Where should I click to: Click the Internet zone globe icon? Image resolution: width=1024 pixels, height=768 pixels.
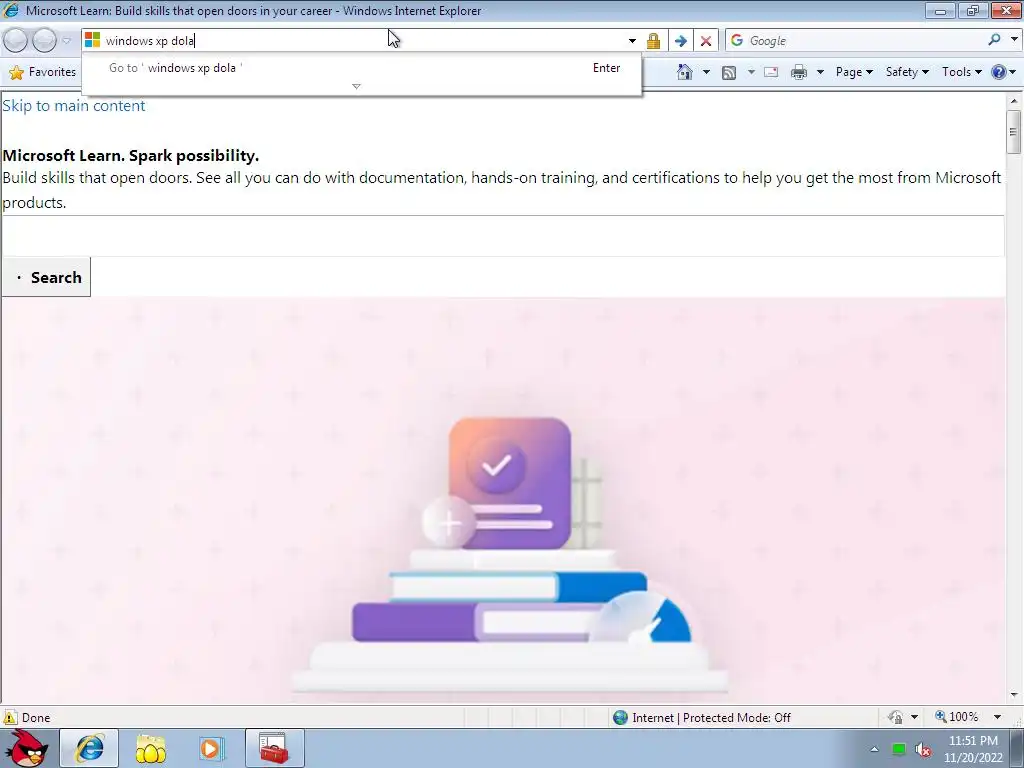point(620,717)
